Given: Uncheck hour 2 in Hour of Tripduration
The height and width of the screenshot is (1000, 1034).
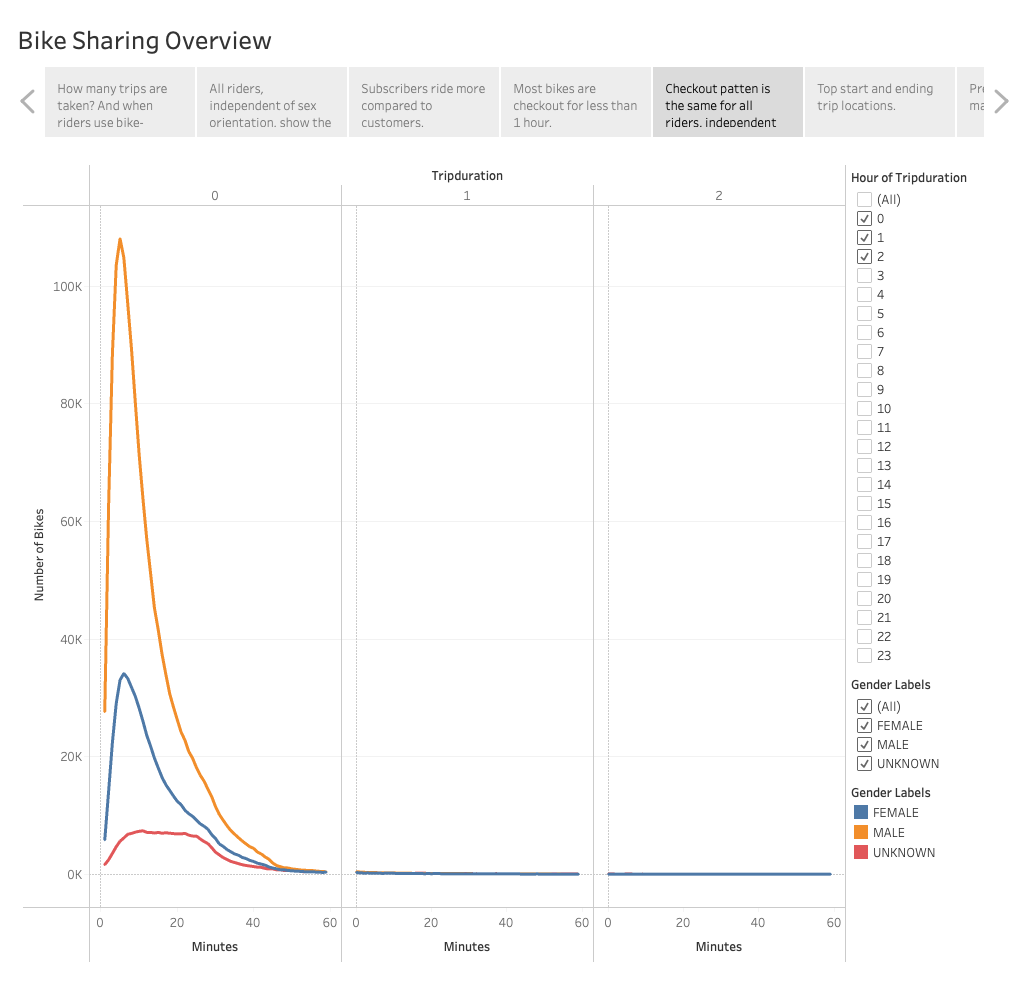Looking at the screenshot, I should tap(864, 257).
